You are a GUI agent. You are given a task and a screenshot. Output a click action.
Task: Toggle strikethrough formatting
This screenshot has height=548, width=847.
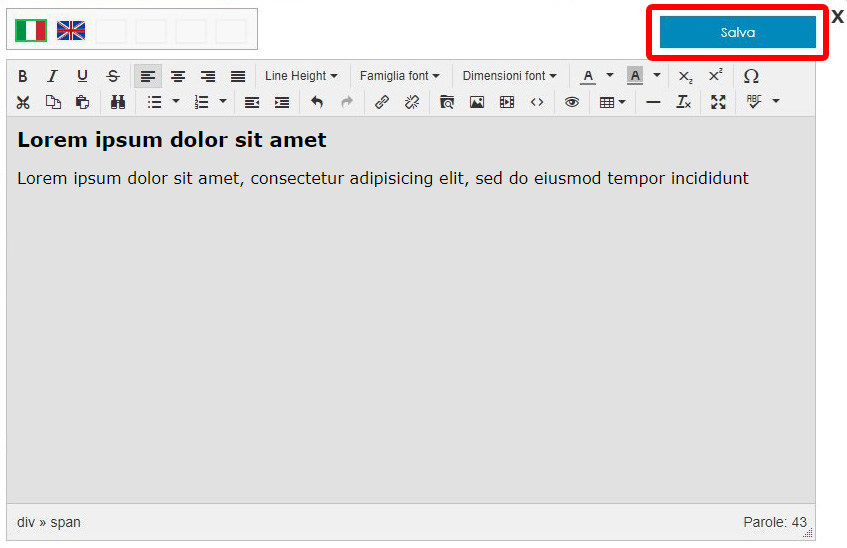pos(112,76)
